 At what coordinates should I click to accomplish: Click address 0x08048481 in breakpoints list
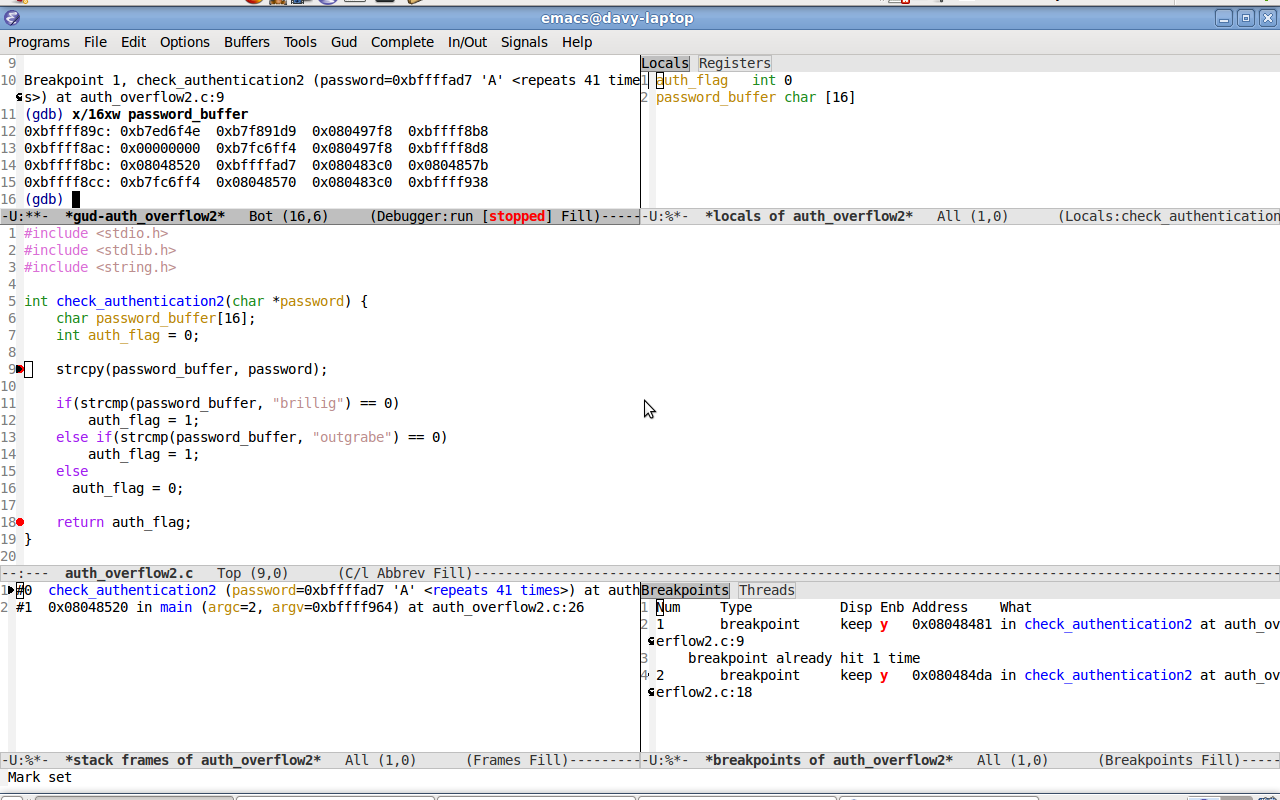tap(952, 624)
